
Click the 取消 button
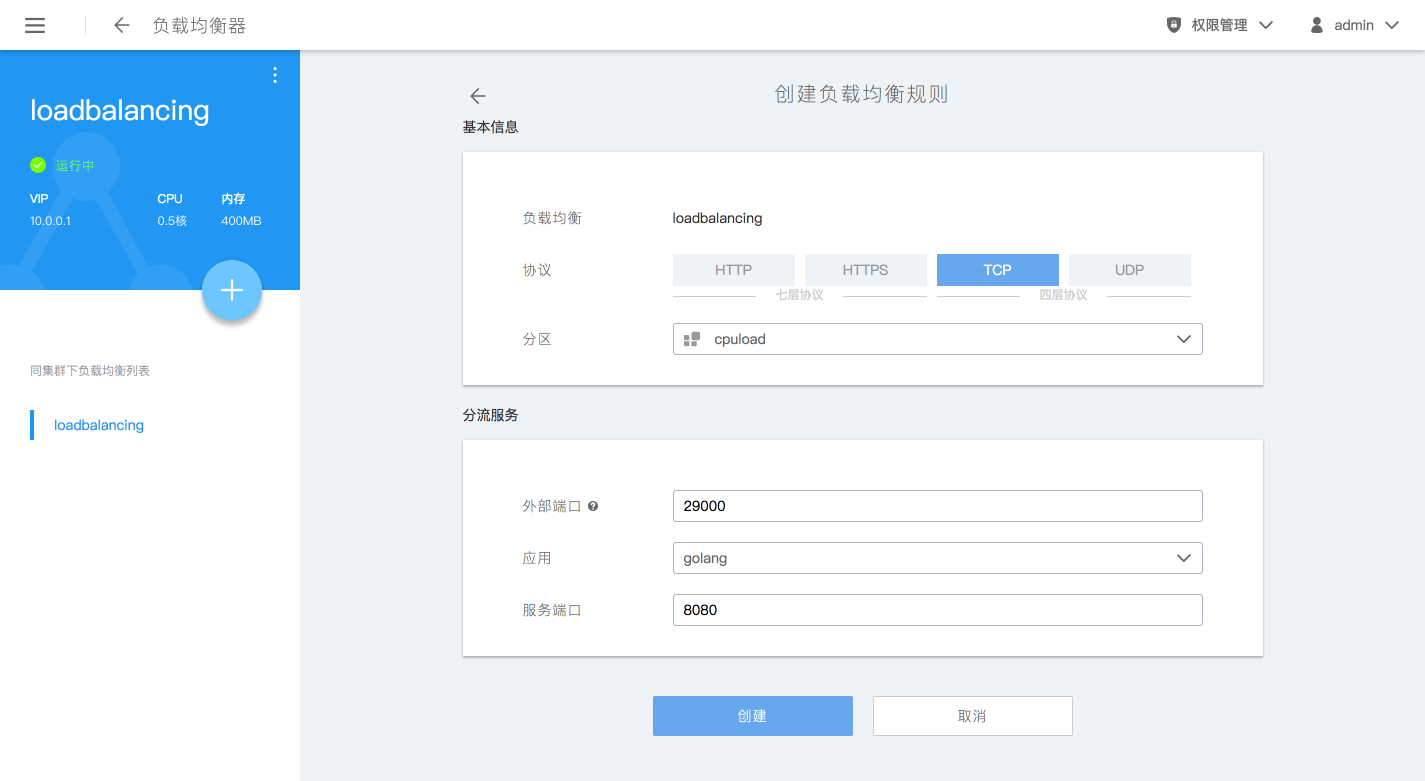pos(972,716)
